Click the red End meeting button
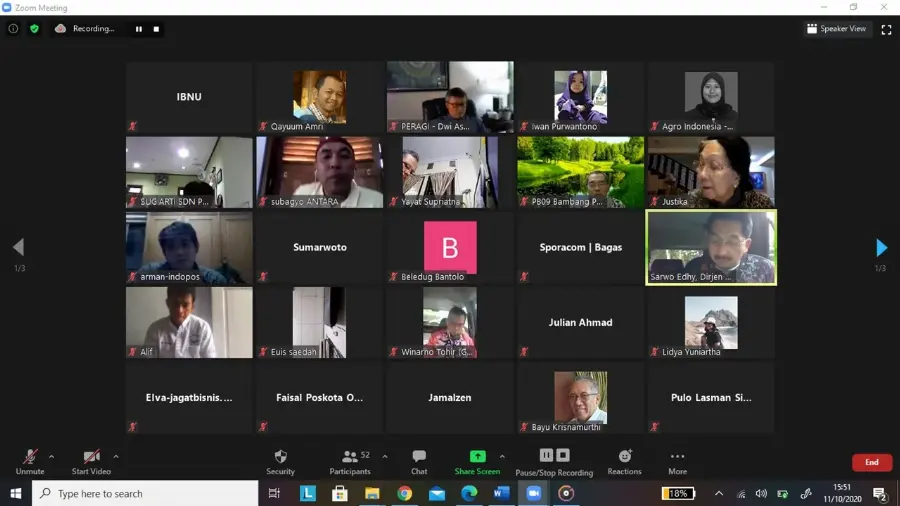This screenshot has width=900, height=506. click(871, 462)
